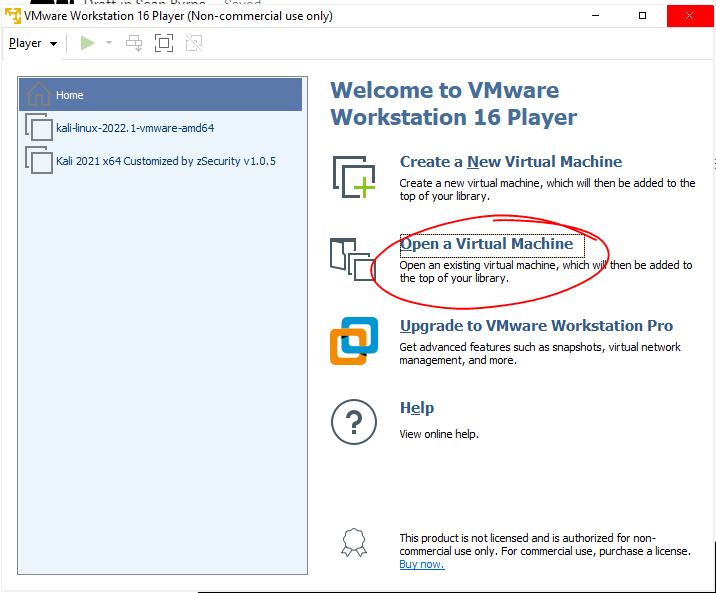The width and height of the screenshot is (716, 593).
Task: Open the Player menu dropdown
Action: click(33, 43)
